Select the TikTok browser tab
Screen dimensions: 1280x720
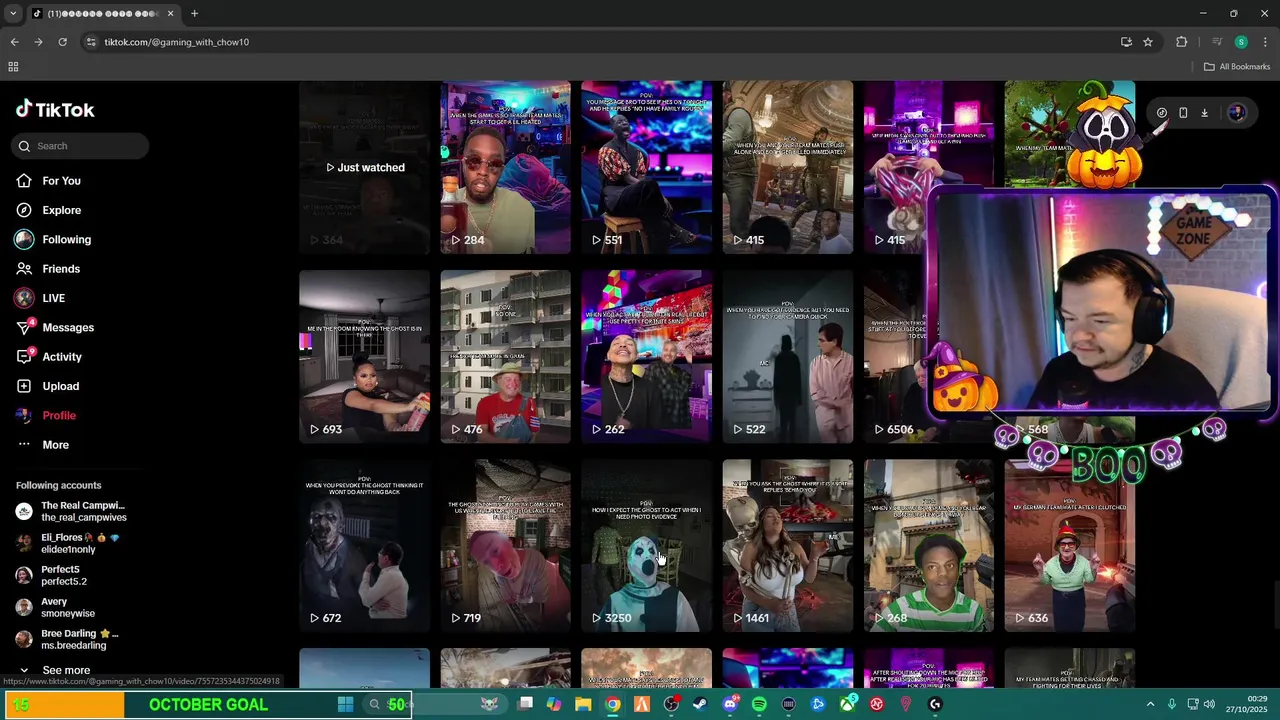coord(103,14)
